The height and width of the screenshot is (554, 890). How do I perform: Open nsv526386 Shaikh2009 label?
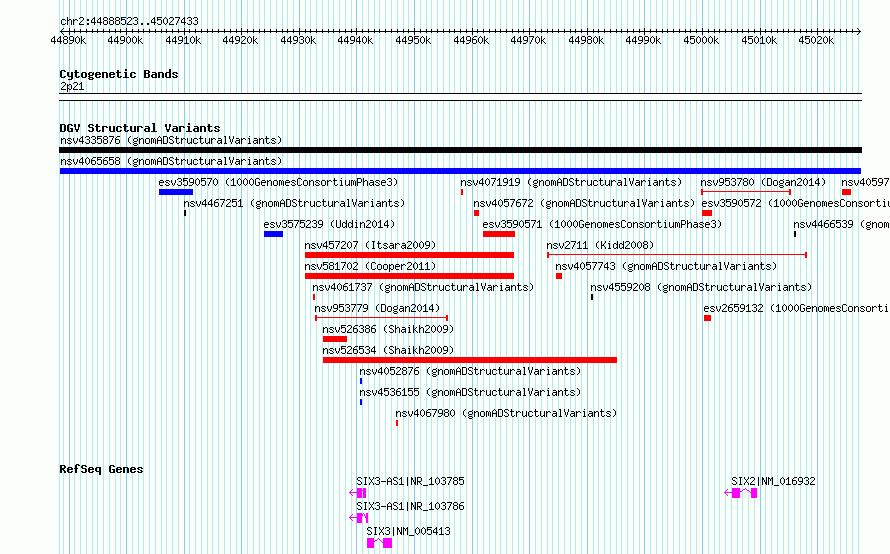[x=388, y=329]
